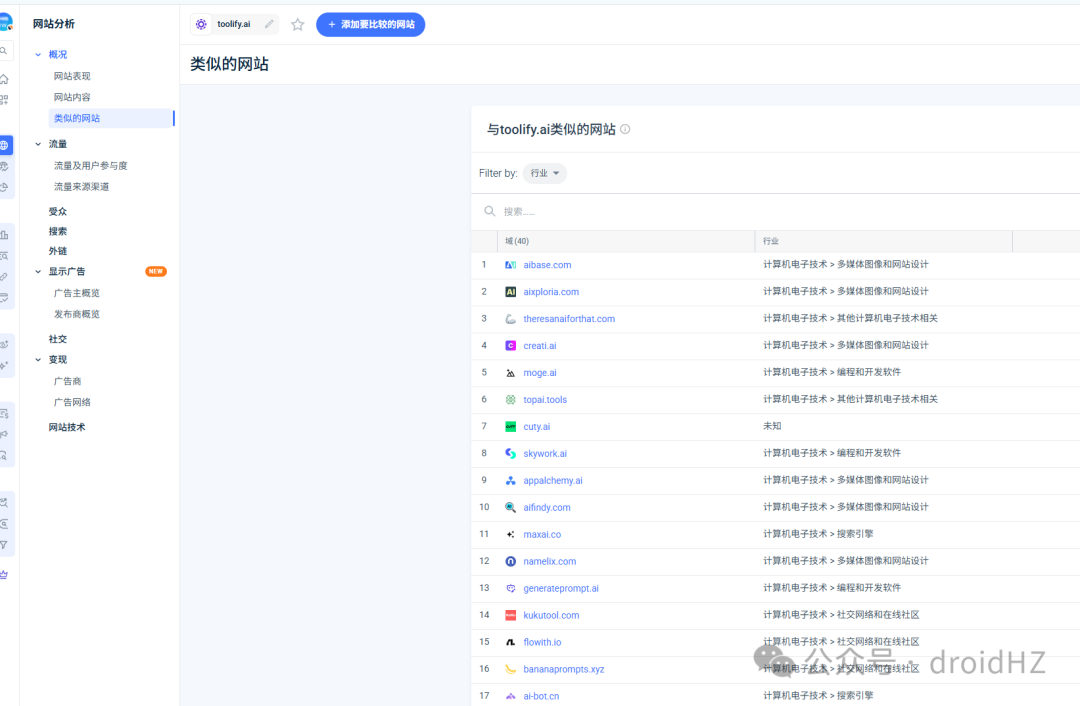This screenshot has height=706, width=1080.
Task: Open the moge.ai link
Action: (x=540, y=373)
